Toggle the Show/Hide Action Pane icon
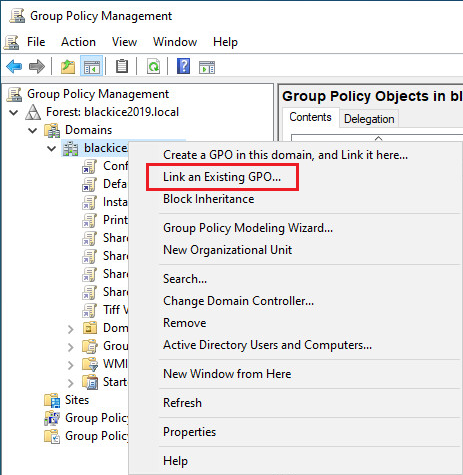This screenshot has width=463, height=475. point(207,67)
